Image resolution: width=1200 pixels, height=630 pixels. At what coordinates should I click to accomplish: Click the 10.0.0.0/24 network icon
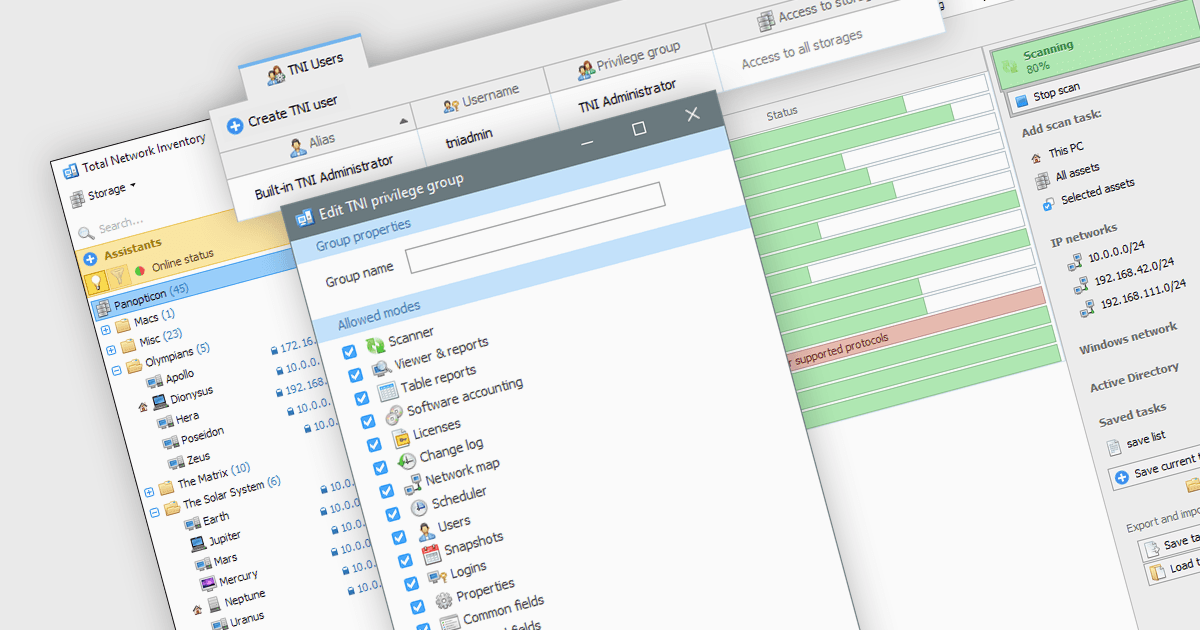1074,264
